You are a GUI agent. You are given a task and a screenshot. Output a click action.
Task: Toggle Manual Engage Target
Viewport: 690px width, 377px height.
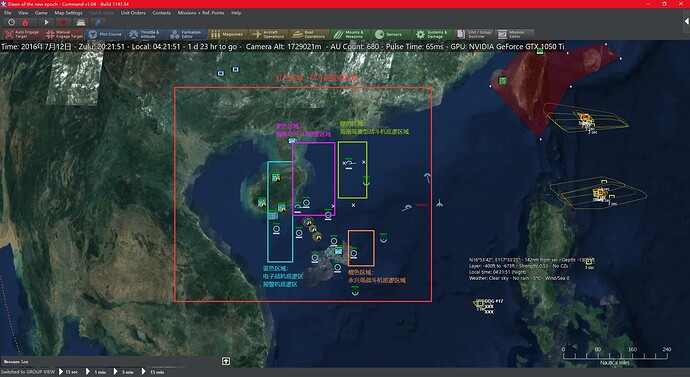(x=64, y=34)
